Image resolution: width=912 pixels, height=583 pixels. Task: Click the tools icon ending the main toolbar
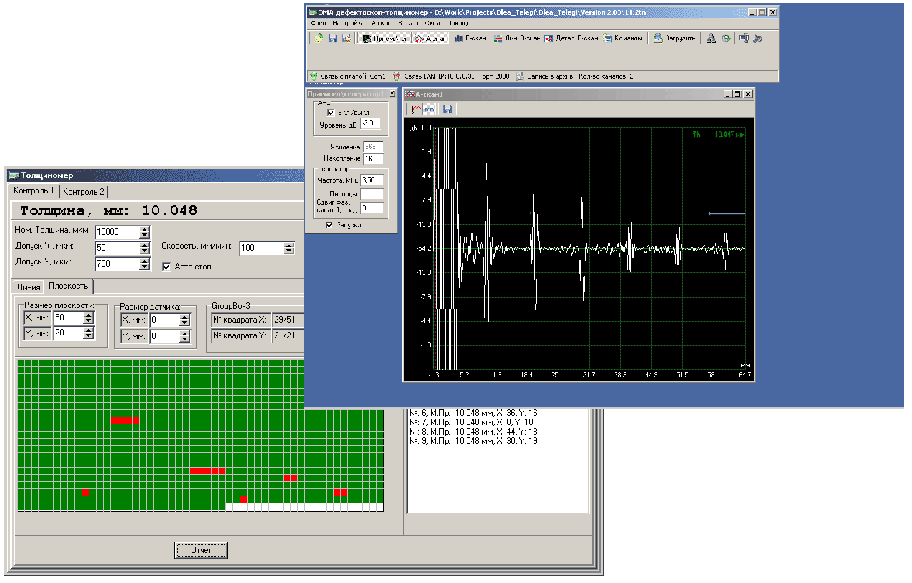click(x=757, y=38)
